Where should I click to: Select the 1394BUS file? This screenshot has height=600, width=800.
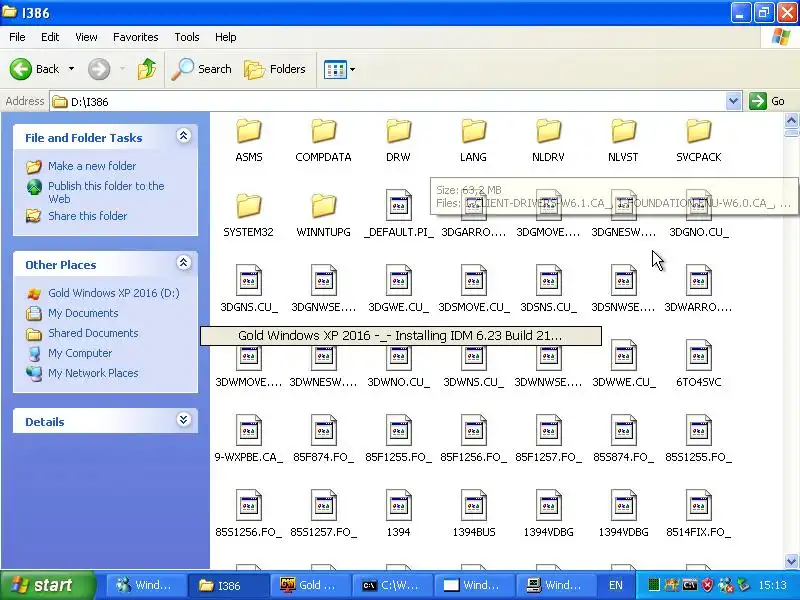coord(473,514)
